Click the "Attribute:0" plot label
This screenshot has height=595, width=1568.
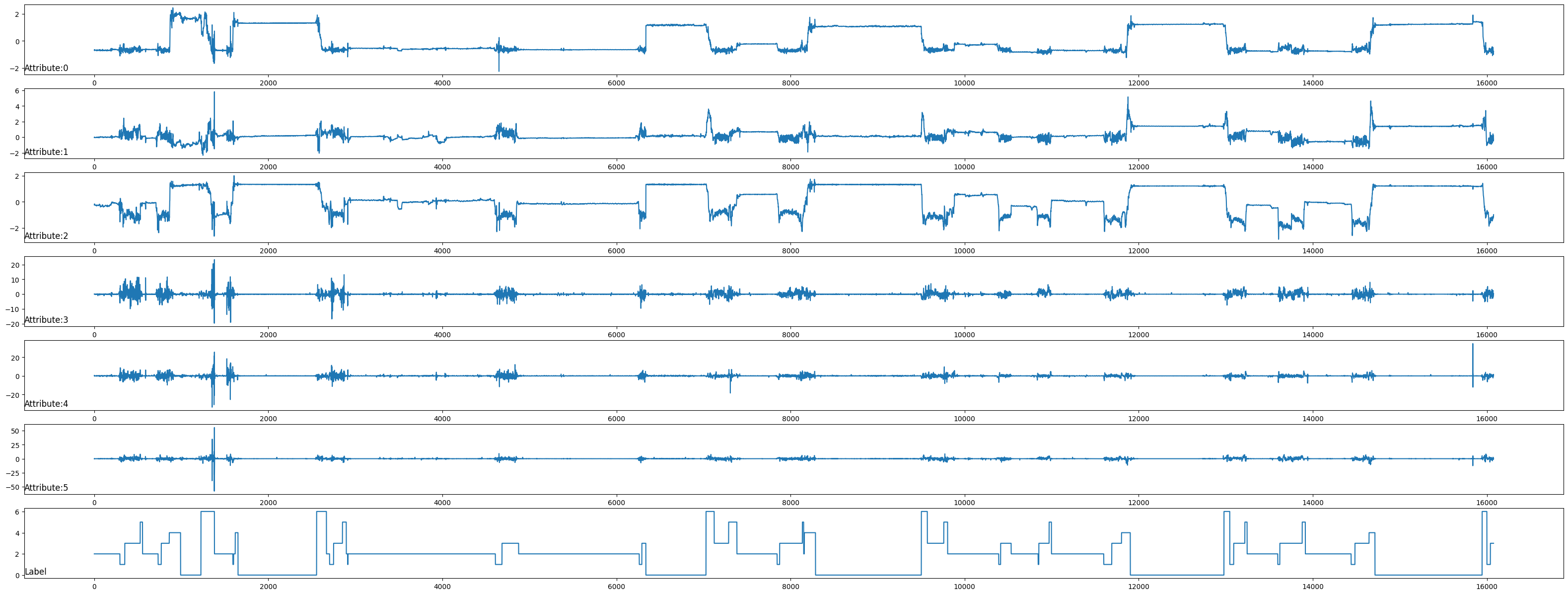46,68
